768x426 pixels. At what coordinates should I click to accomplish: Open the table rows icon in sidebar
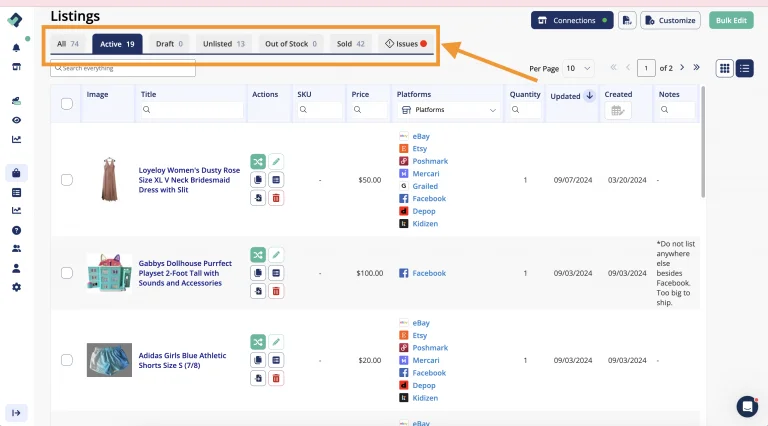(x=16, y=192)
